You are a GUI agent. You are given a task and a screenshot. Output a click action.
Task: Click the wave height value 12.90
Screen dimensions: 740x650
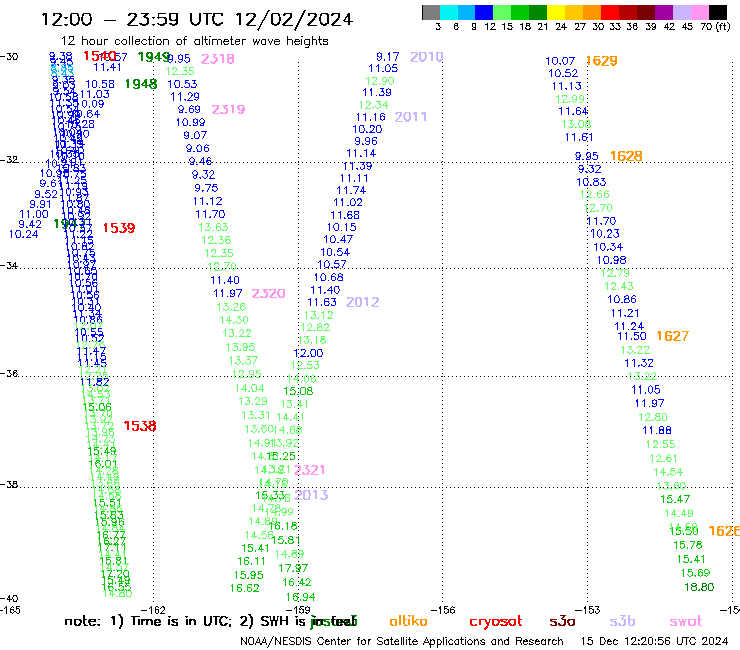pyautogui.click(x=380, y=81)
